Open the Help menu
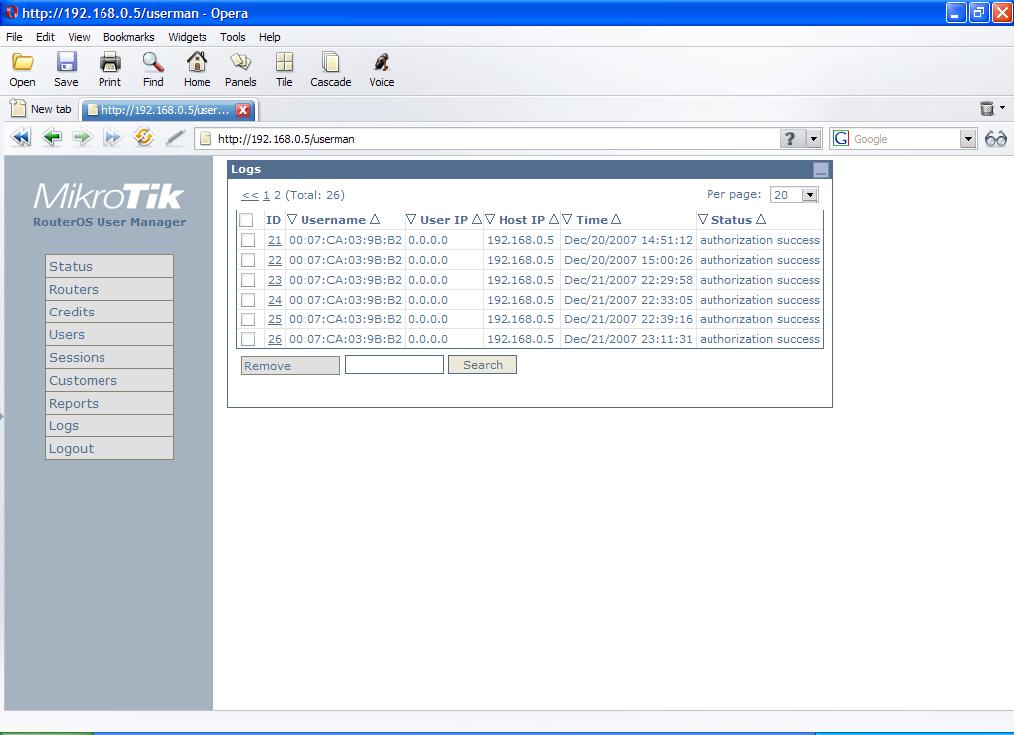1014x735 pixels. [270, 37]
